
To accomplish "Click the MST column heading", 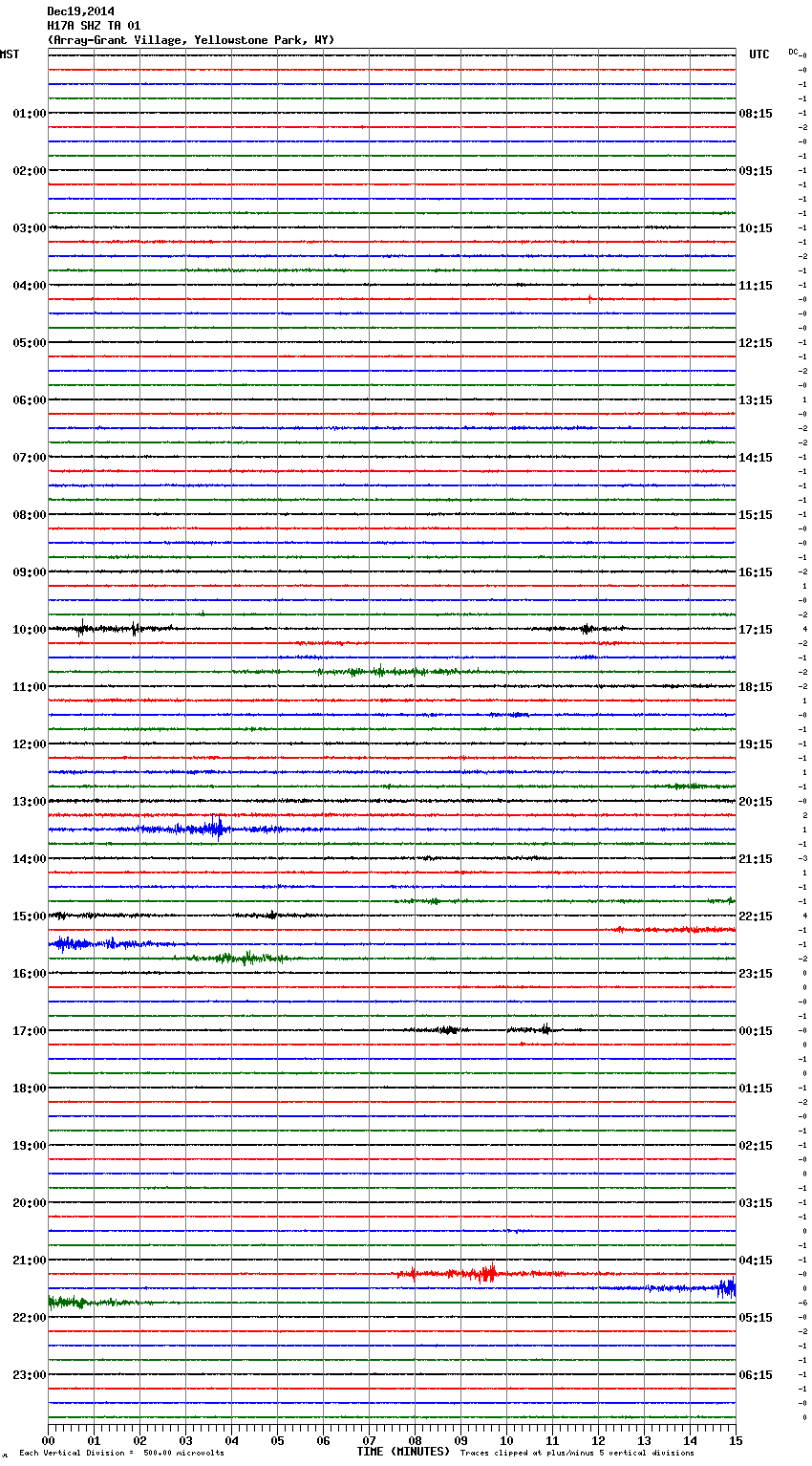I will point(10,54).
